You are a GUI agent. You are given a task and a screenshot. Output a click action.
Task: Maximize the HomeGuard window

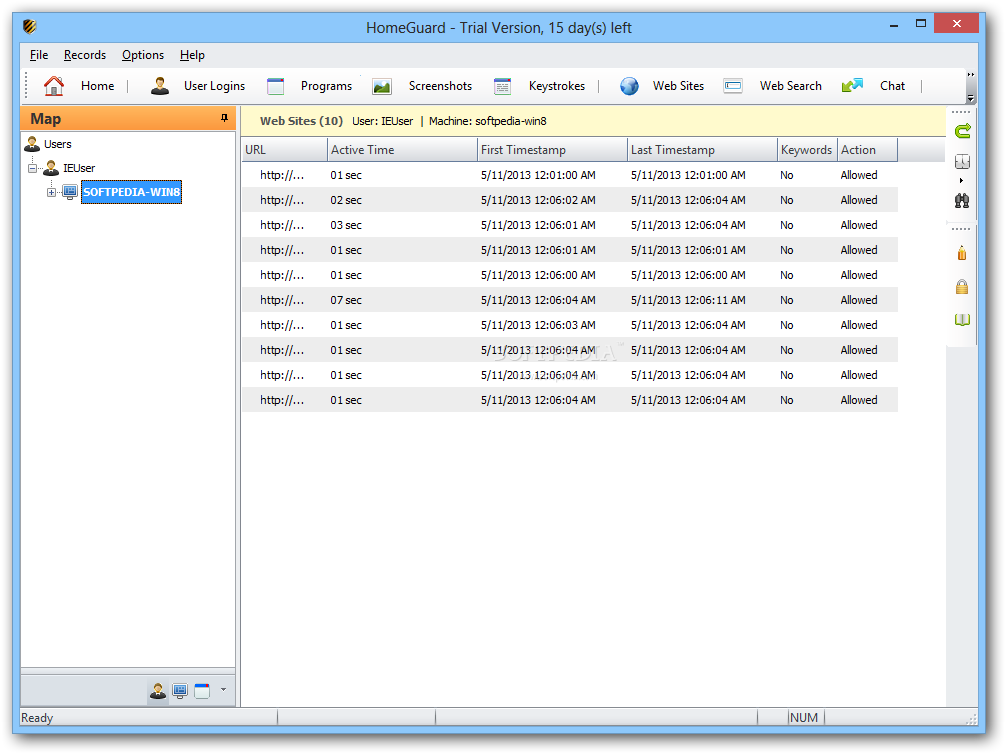pyautogui.click(x=921, y=24)
